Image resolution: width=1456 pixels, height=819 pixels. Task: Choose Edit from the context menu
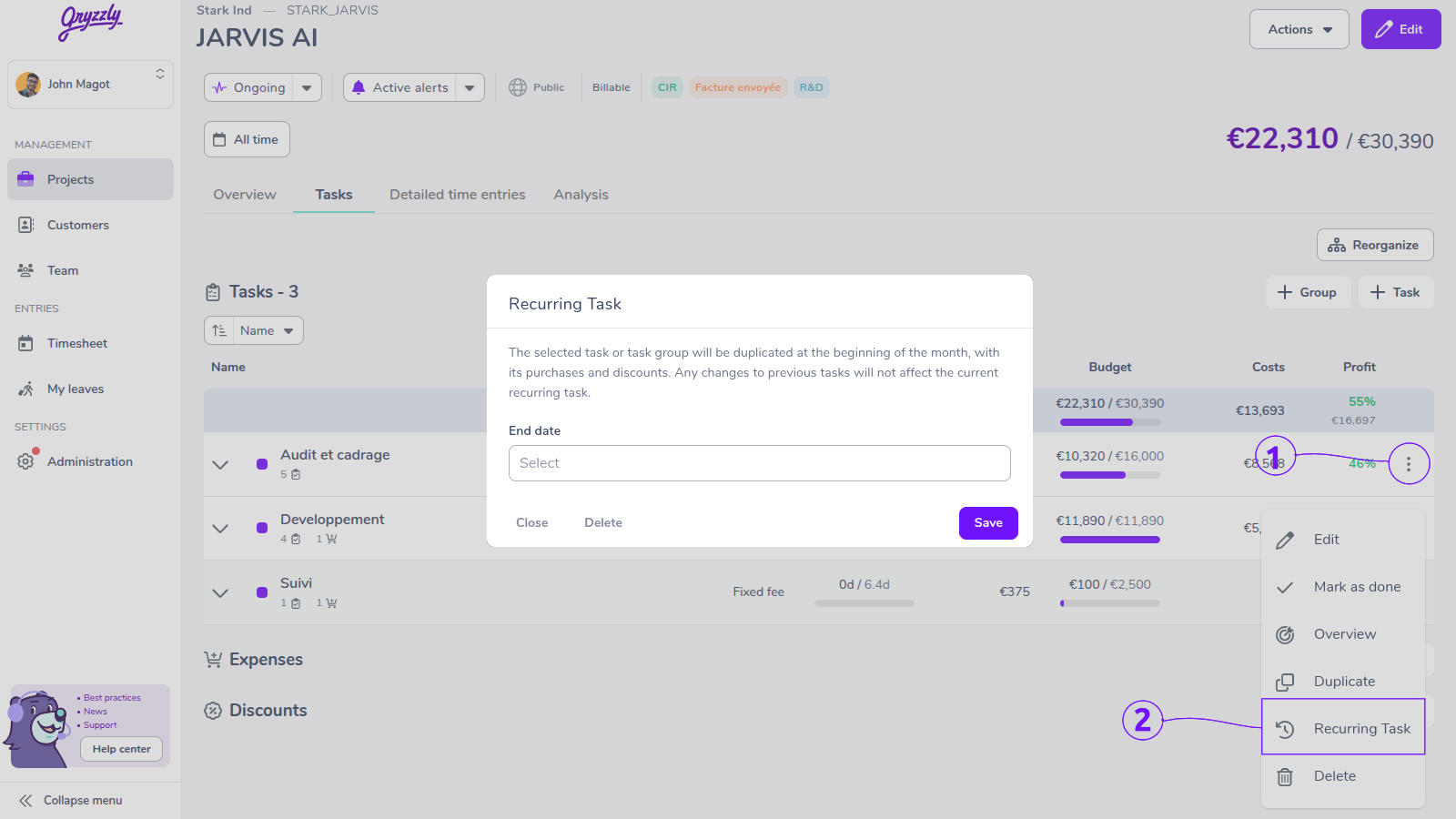click(1343, 540)
